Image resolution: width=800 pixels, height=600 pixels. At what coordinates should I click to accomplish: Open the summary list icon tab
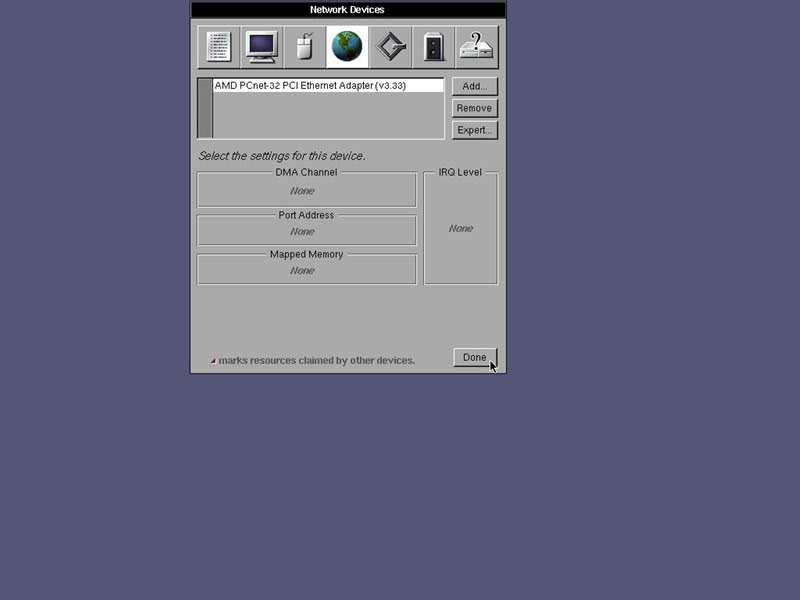tap(218, 47)
